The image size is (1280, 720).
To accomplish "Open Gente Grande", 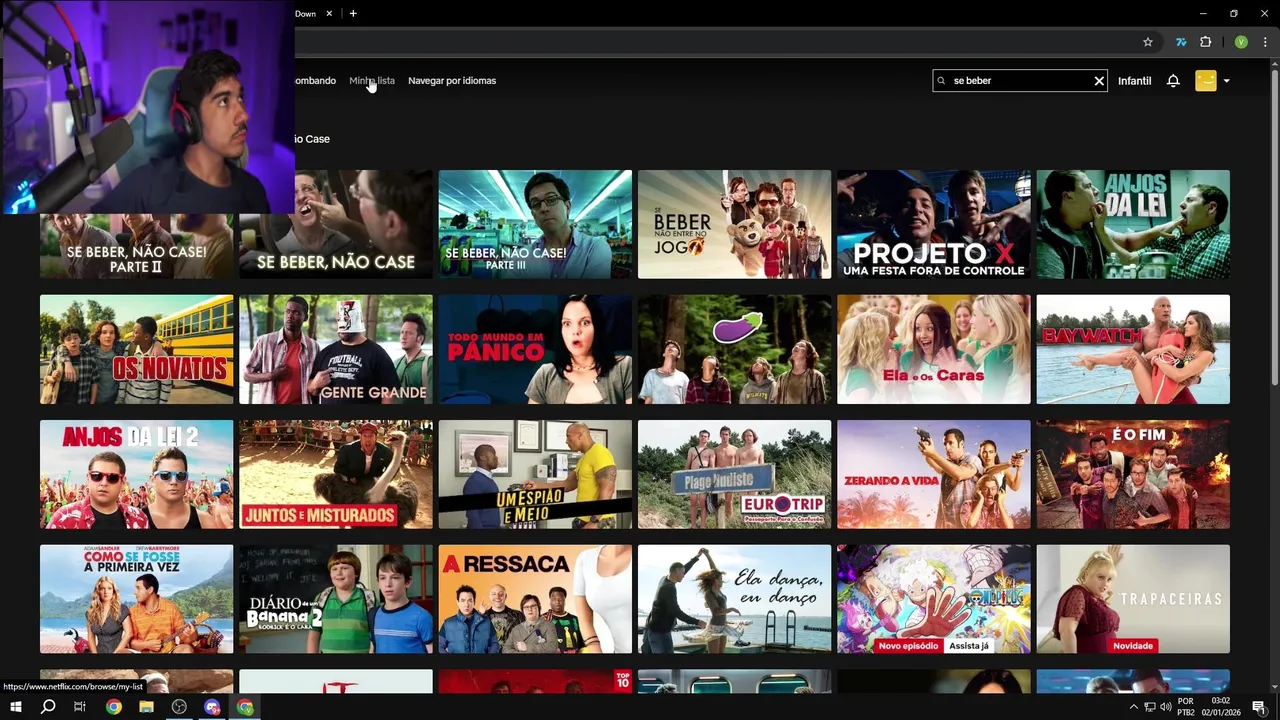I will 336,349.
